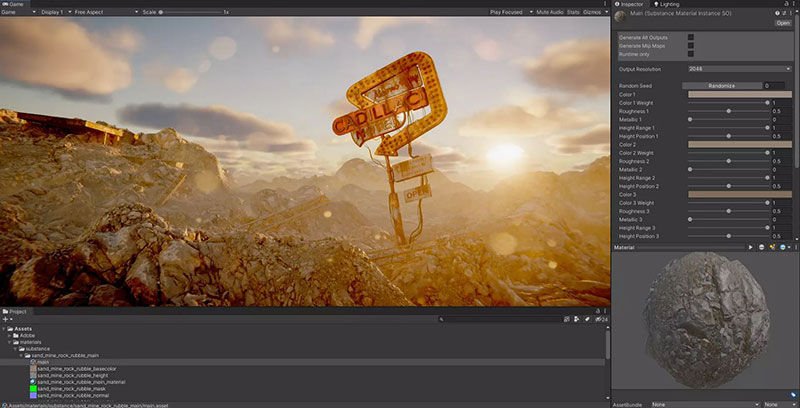Collapse the materials folder arrow
Screen dimensions: 800x408
[9, 342]
